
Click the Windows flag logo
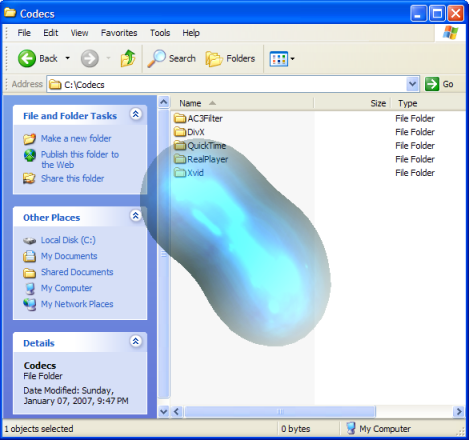pyautogui.click(x=450, y=33)
